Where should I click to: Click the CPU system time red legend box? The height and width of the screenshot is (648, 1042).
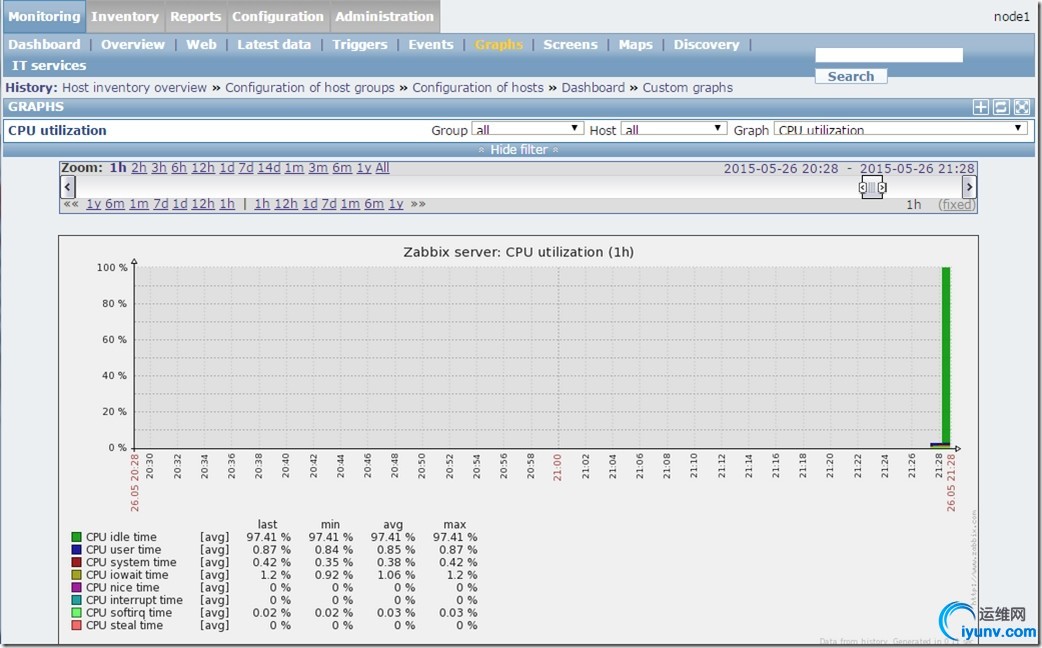(76, 562)
